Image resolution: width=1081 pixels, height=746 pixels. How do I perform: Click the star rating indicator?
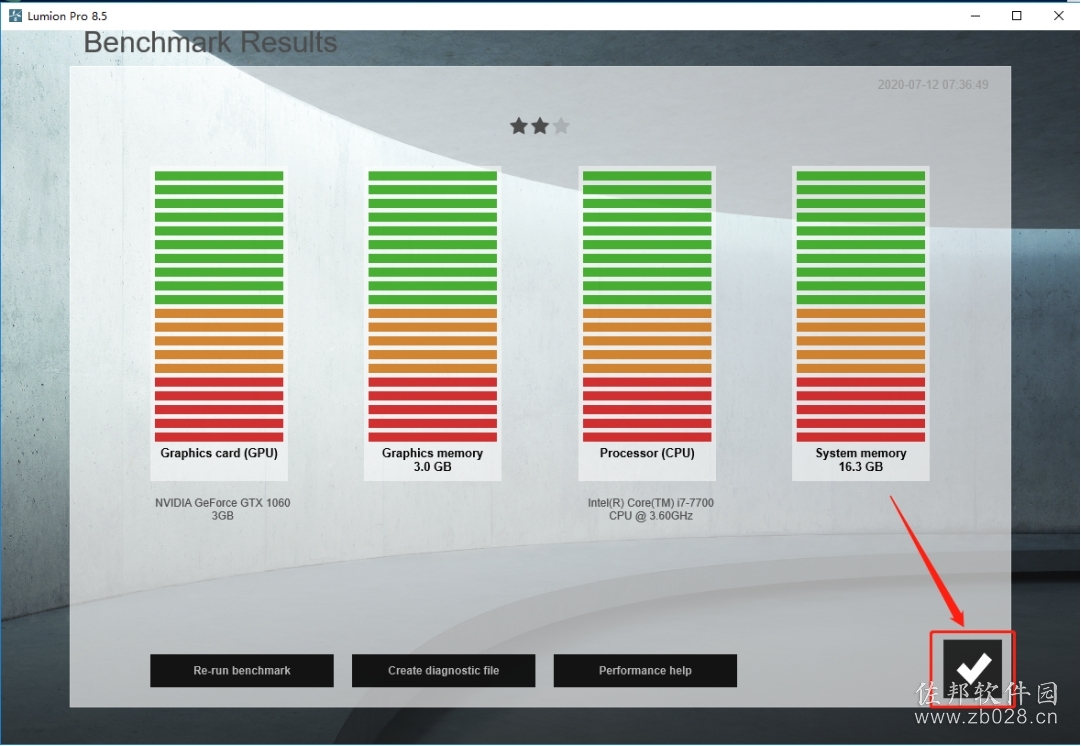(540, 126)
